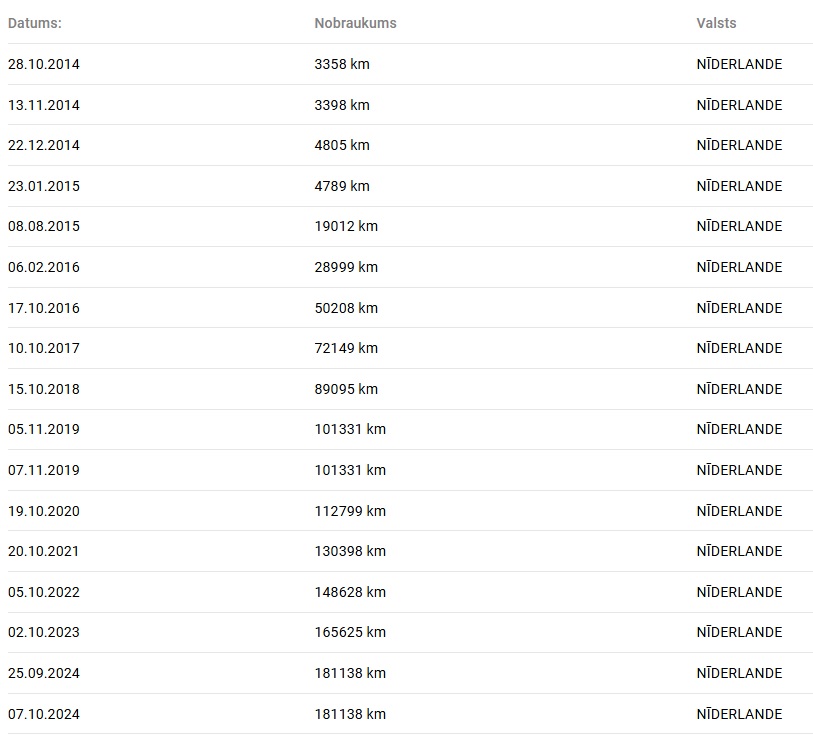Select the 3398 km mileage value
The image size is (813, 737).
point(342,105)
